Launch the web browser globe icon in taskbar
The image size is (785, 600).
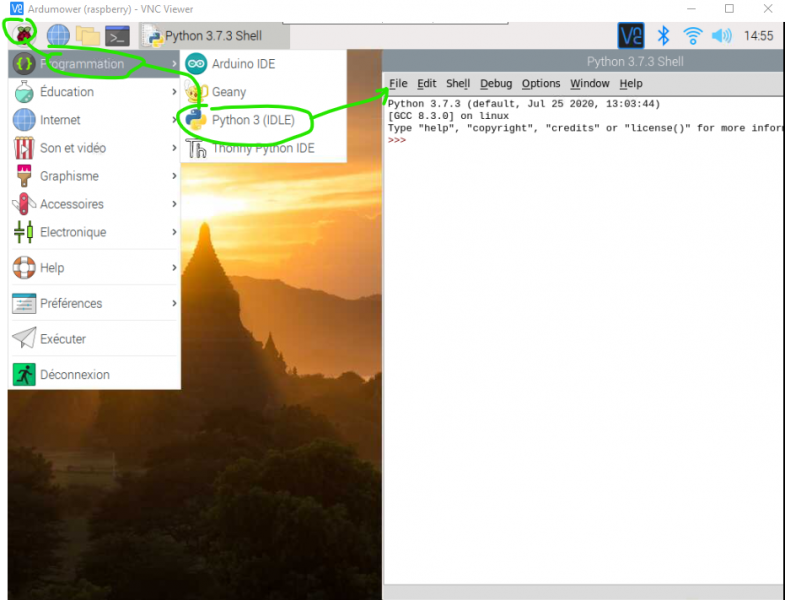[x=58, y=36]
